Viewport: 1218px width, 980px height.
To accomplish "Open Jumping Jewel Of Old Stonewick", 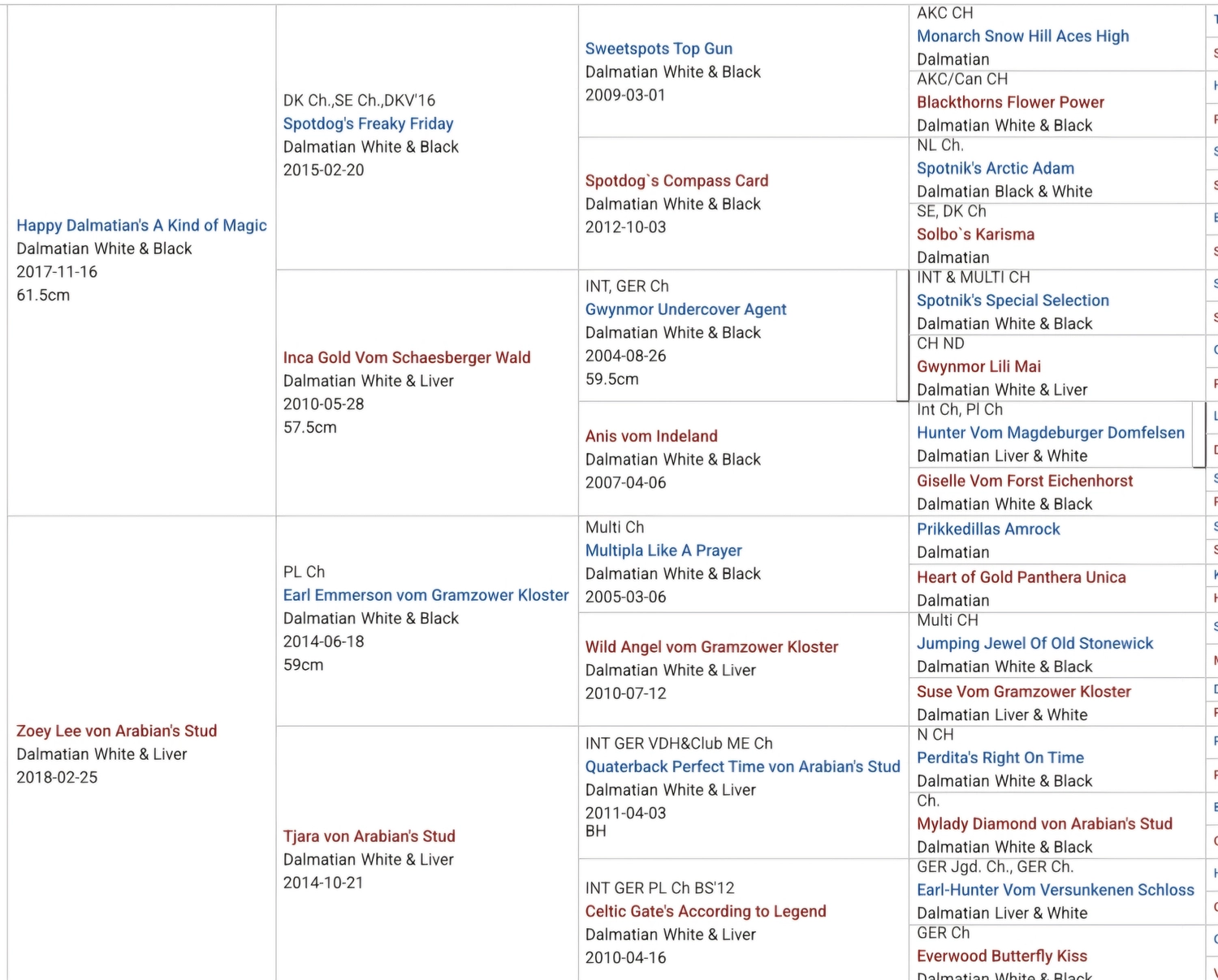I will click(1034, 643).
